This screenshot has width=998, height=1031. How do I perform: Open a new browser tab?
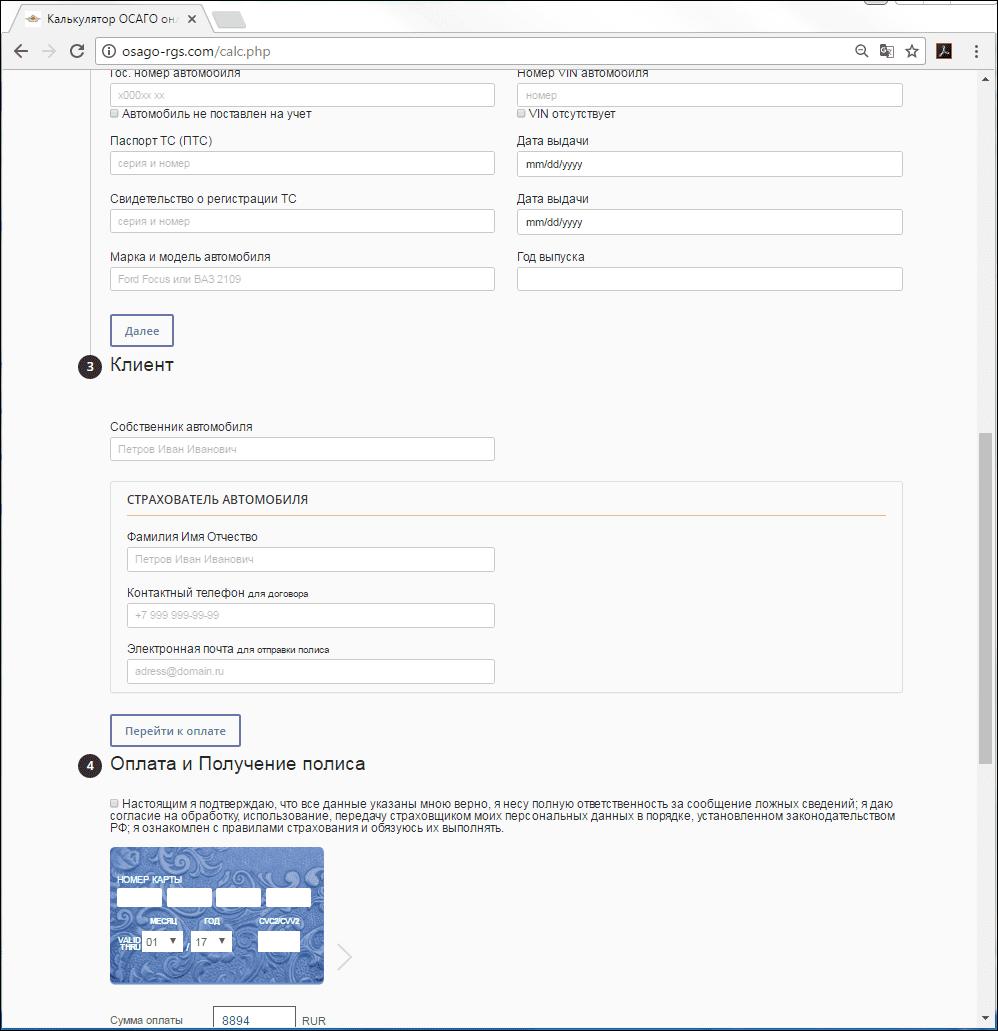coord(229,20)
